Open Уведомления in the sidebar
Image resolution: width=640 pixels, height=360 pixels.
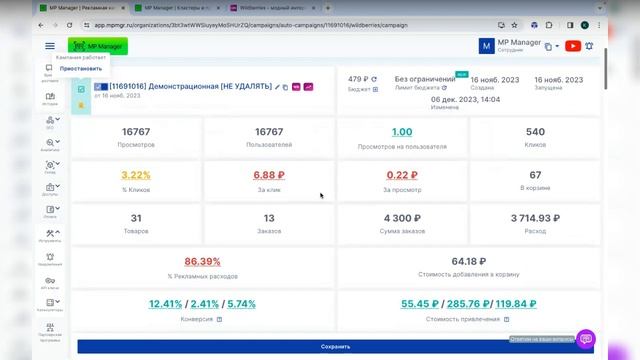[50, 260]
